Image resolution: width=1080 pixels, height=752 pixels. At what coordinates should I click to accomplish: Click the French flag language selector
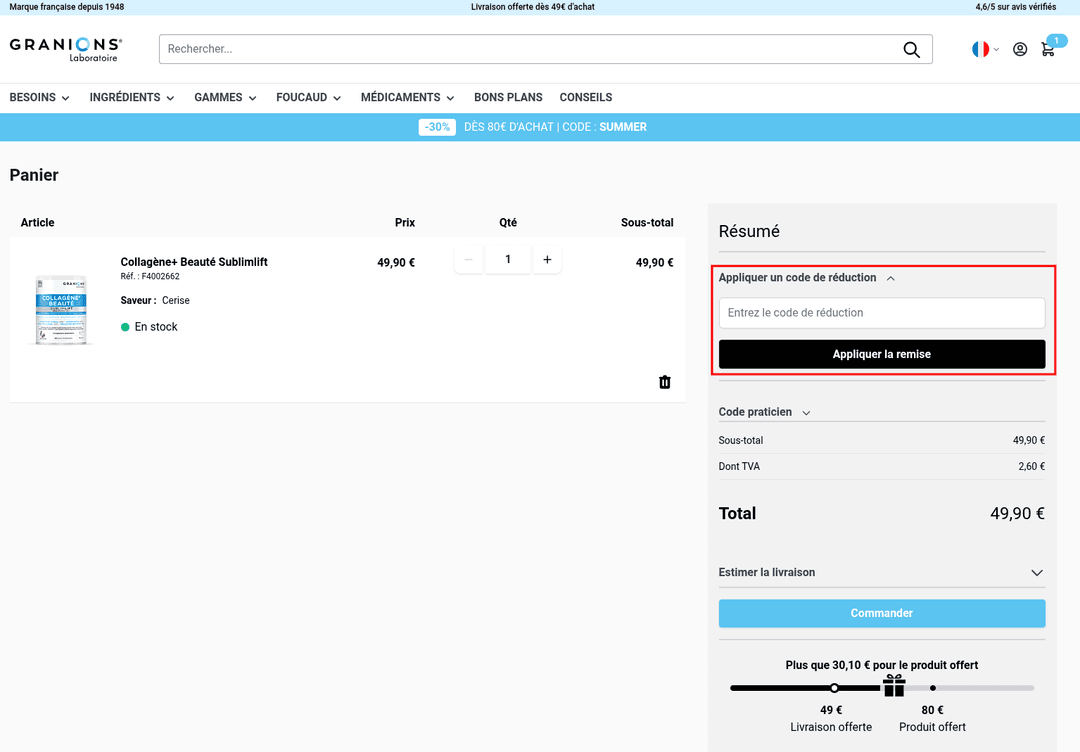980,50
